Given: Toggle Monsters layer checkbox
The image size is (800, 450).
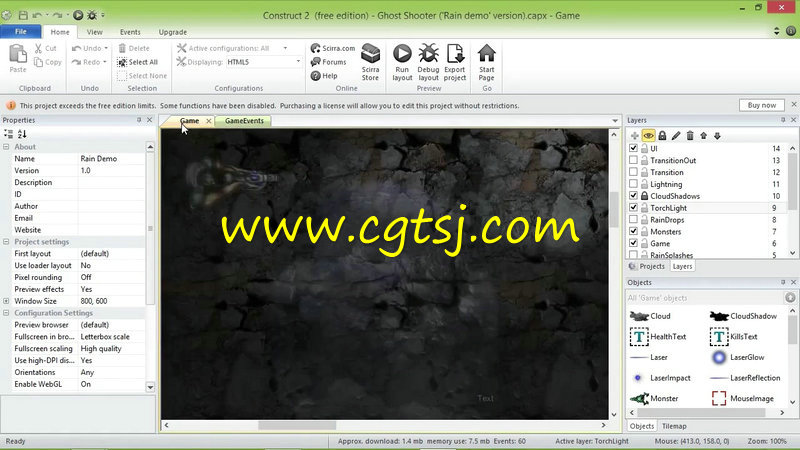Looking at the screenshot, I should [x=633, y=231].
